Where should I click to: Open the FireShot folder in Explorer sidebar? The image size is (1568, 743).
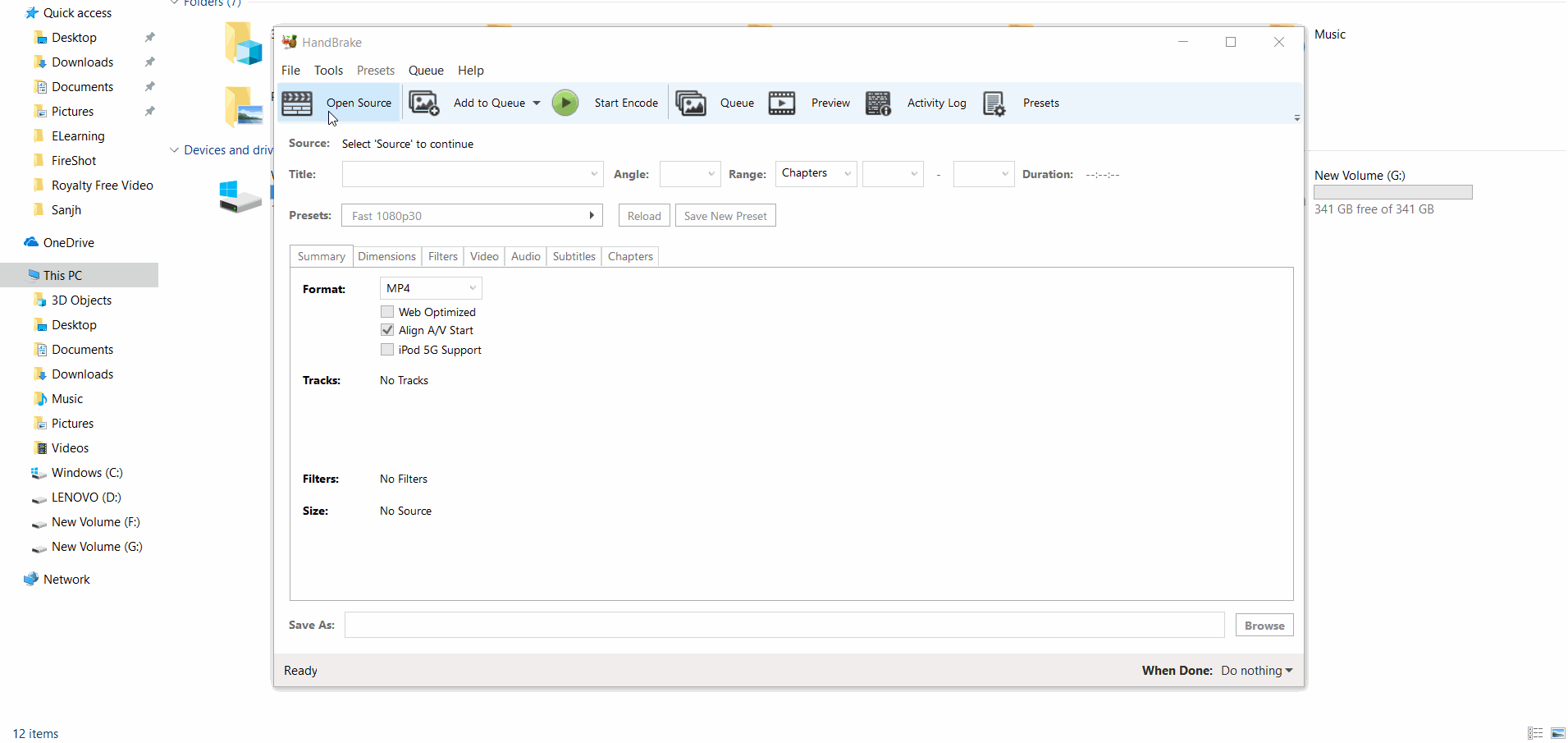click(x=74, y=161)
